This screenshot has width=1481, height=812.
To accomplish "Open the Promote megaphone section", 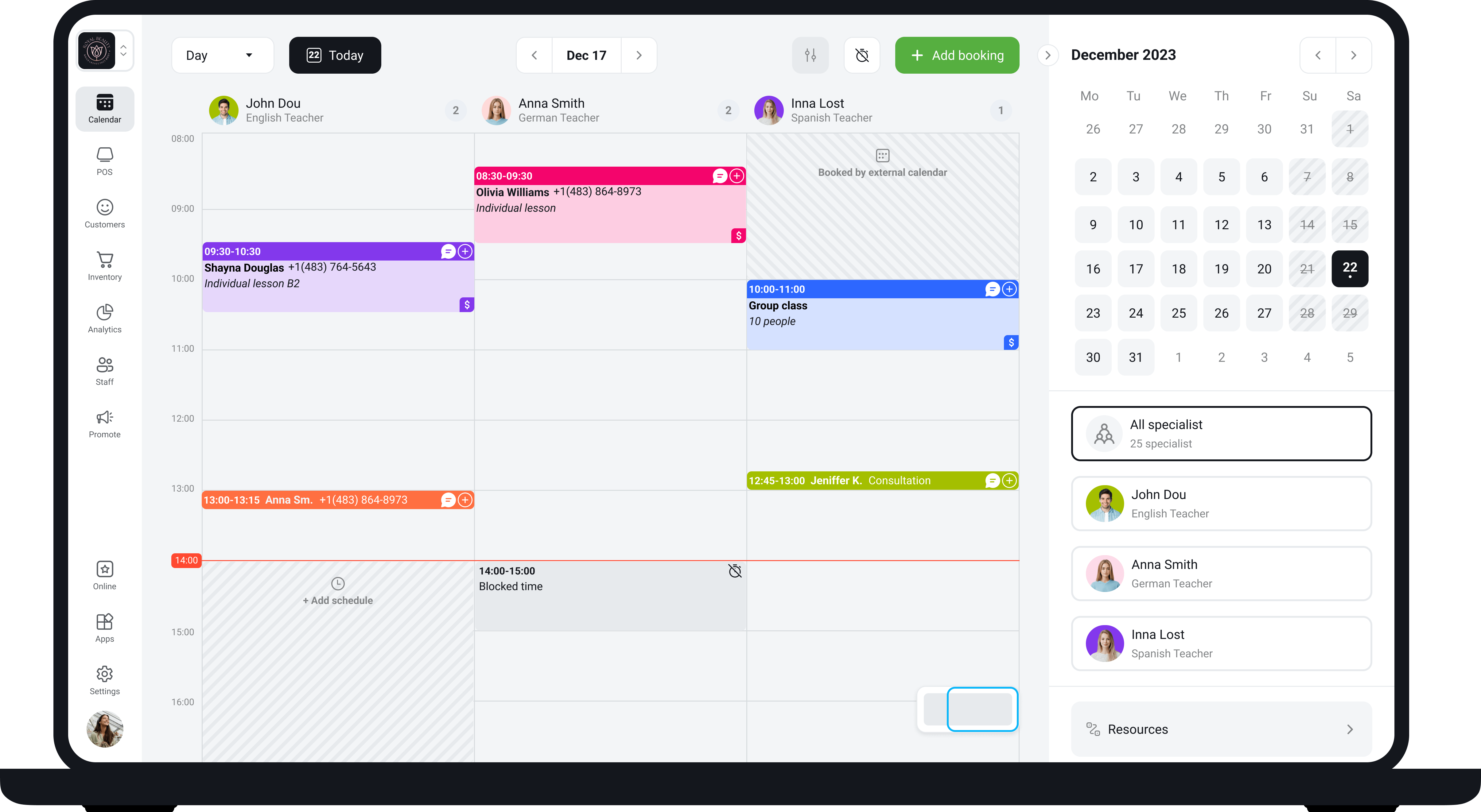I will tap(105, 423).
